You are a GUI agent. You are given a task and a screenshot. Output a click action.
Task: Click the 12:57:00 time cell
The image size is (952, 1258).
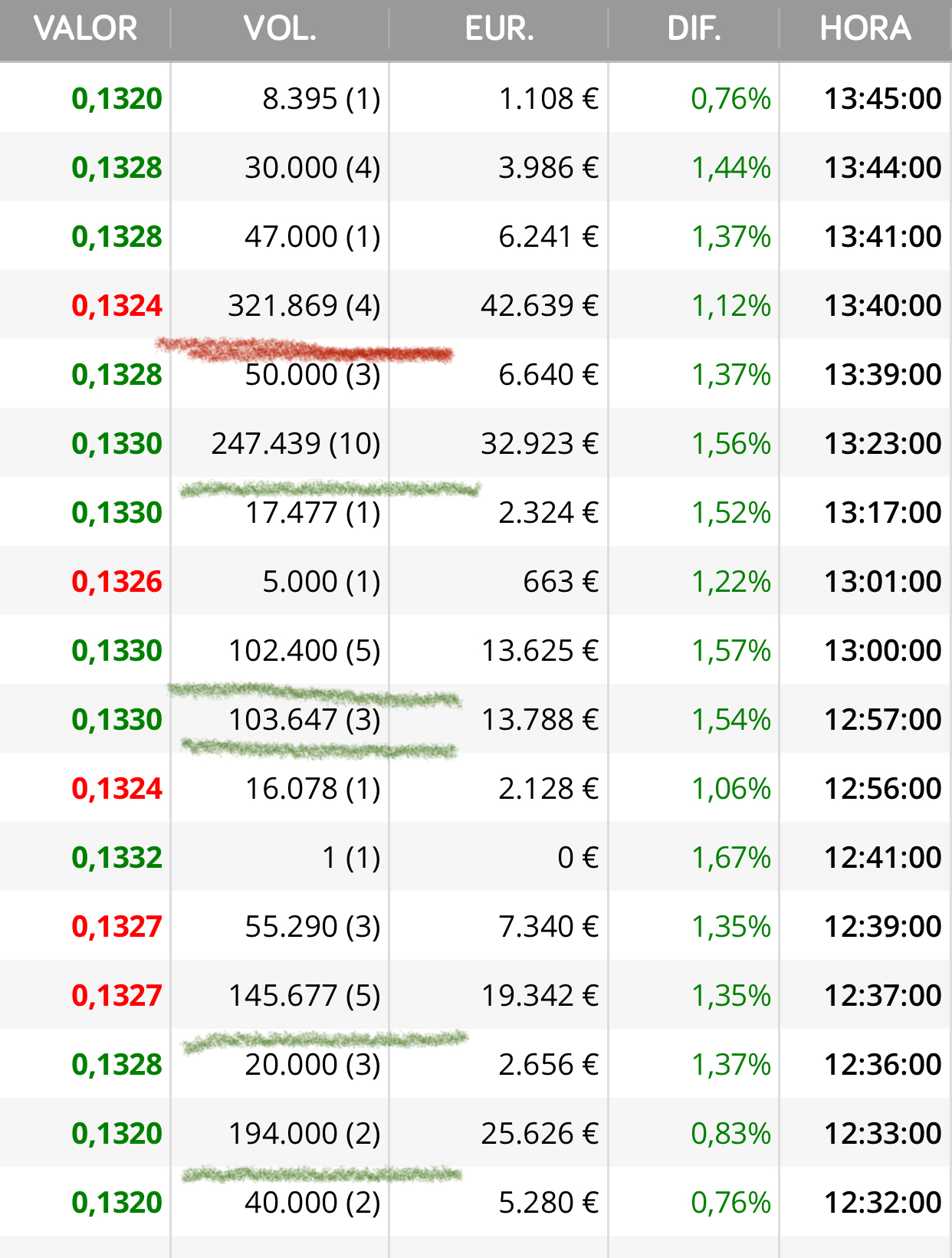[x=882, y=720]
